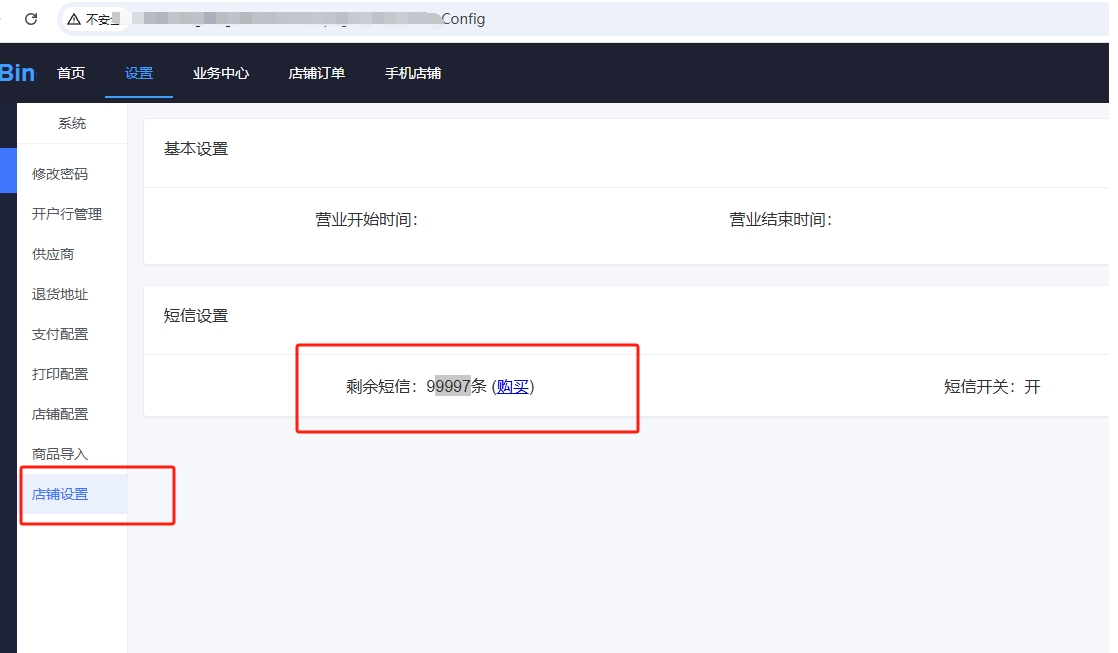This screenshot has width=1118, height=653.
Task: Switch to the 业务中心 tab
Action: (x=220, y=72)
